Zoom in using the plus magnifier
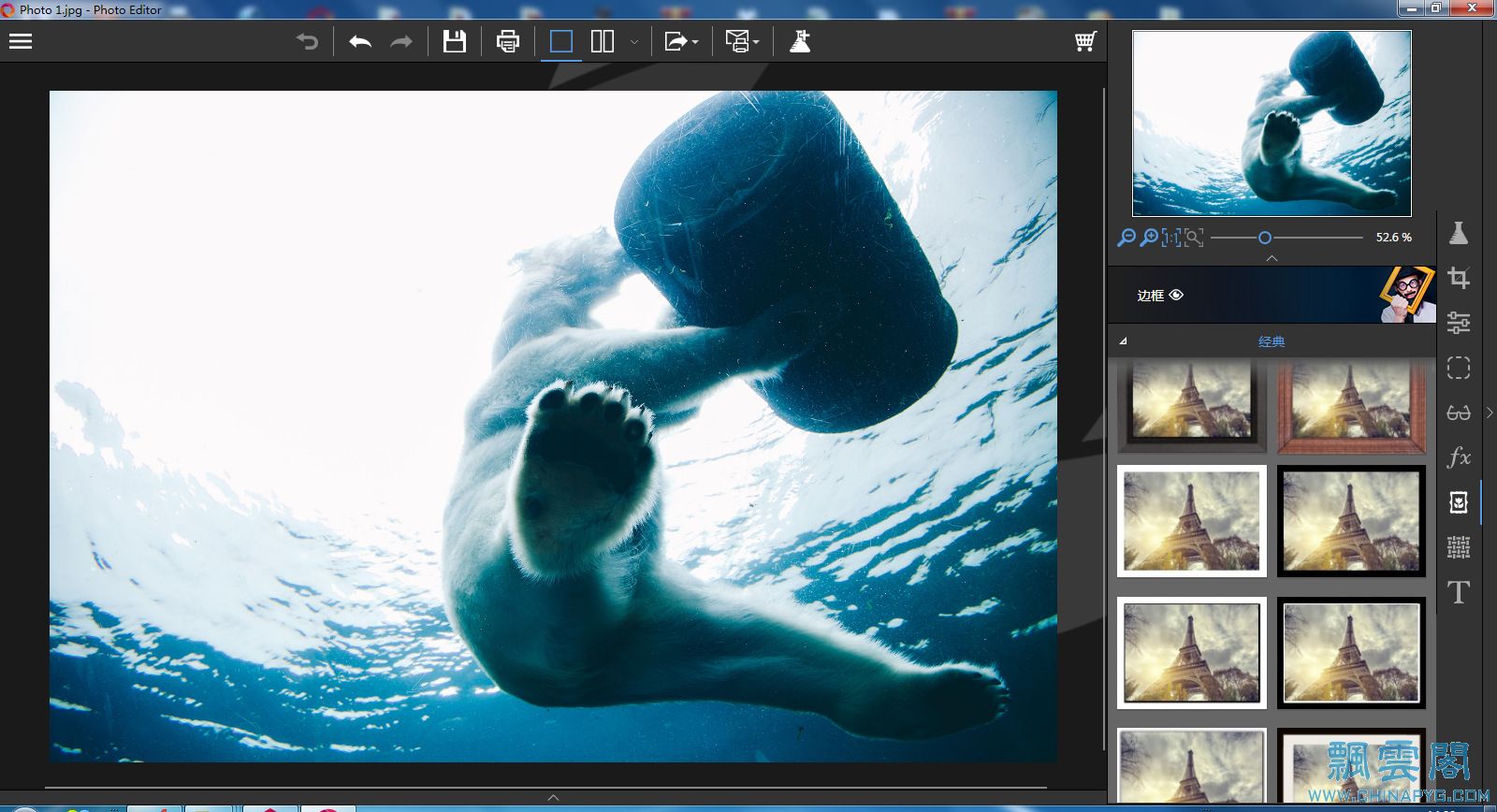Viewport: 1497px width, 812px height. (1149, 238)
